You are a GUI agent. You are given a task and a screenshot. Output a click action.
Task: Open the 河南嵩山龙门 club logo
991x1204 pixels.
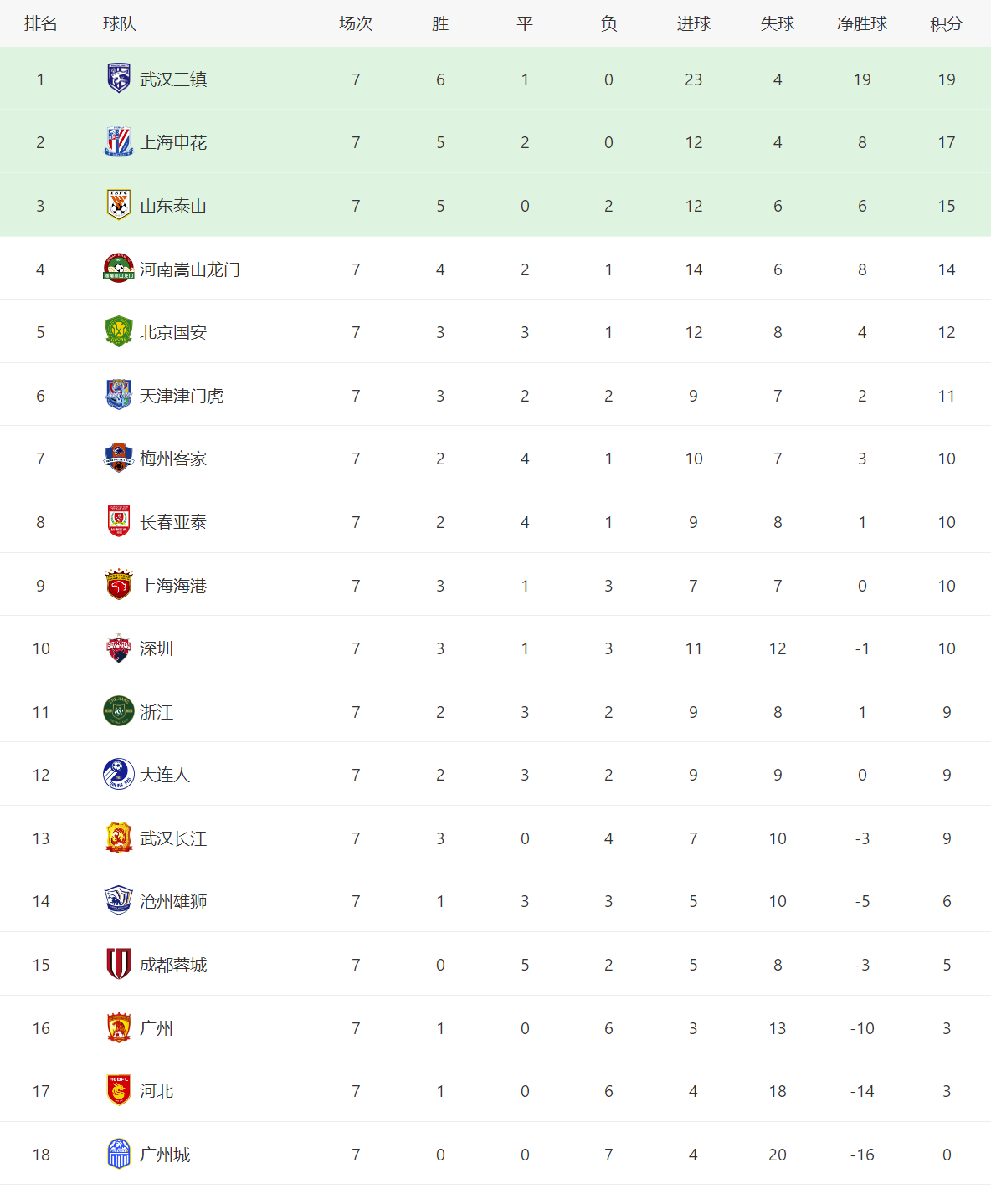[x=119, y=269]
